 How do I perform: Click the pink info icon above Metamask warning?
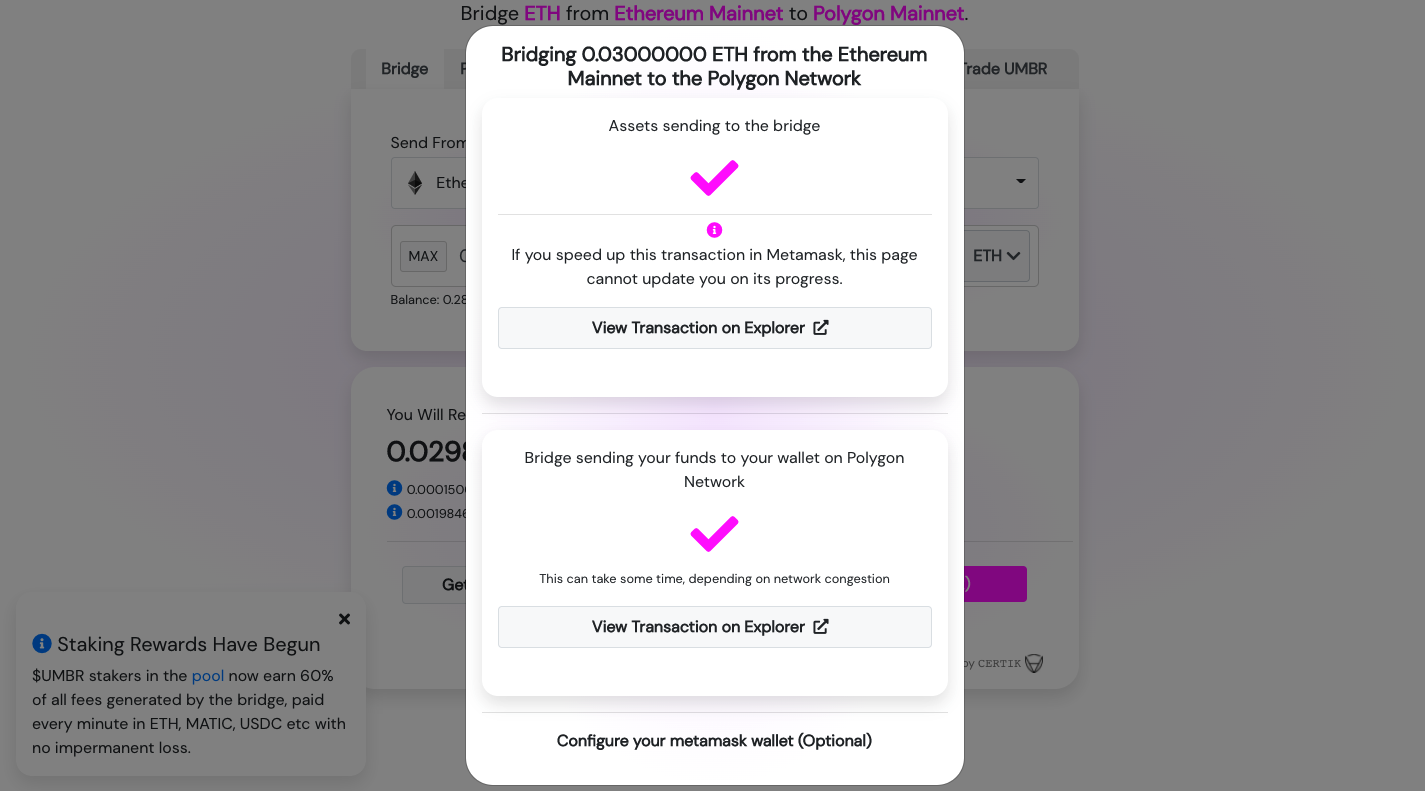(x=714, y=230)
